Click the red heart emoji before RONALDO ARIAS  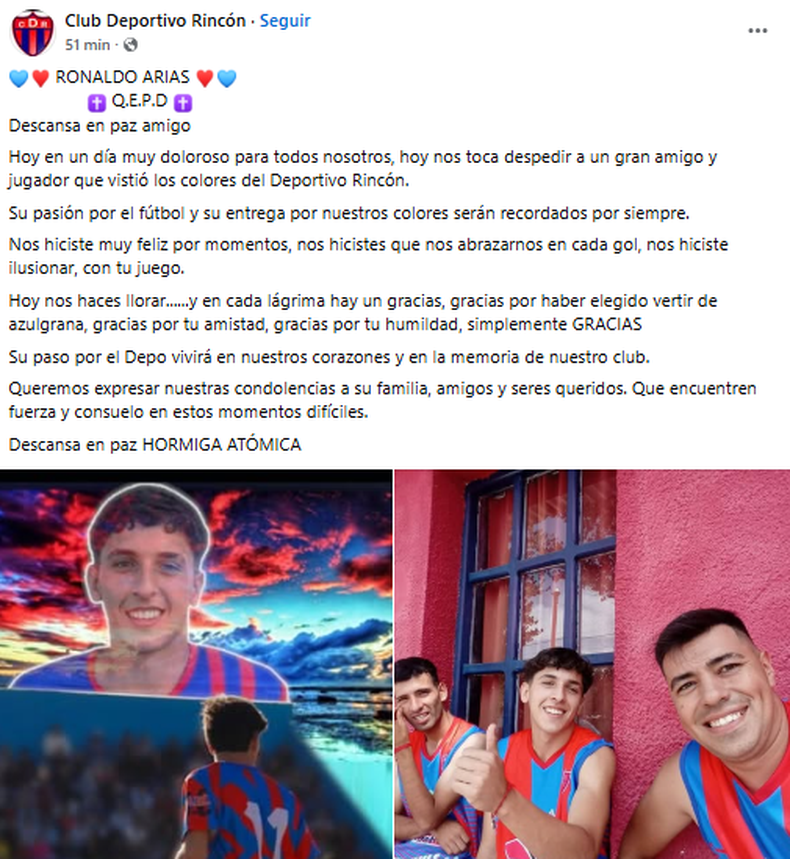[41, 78]
